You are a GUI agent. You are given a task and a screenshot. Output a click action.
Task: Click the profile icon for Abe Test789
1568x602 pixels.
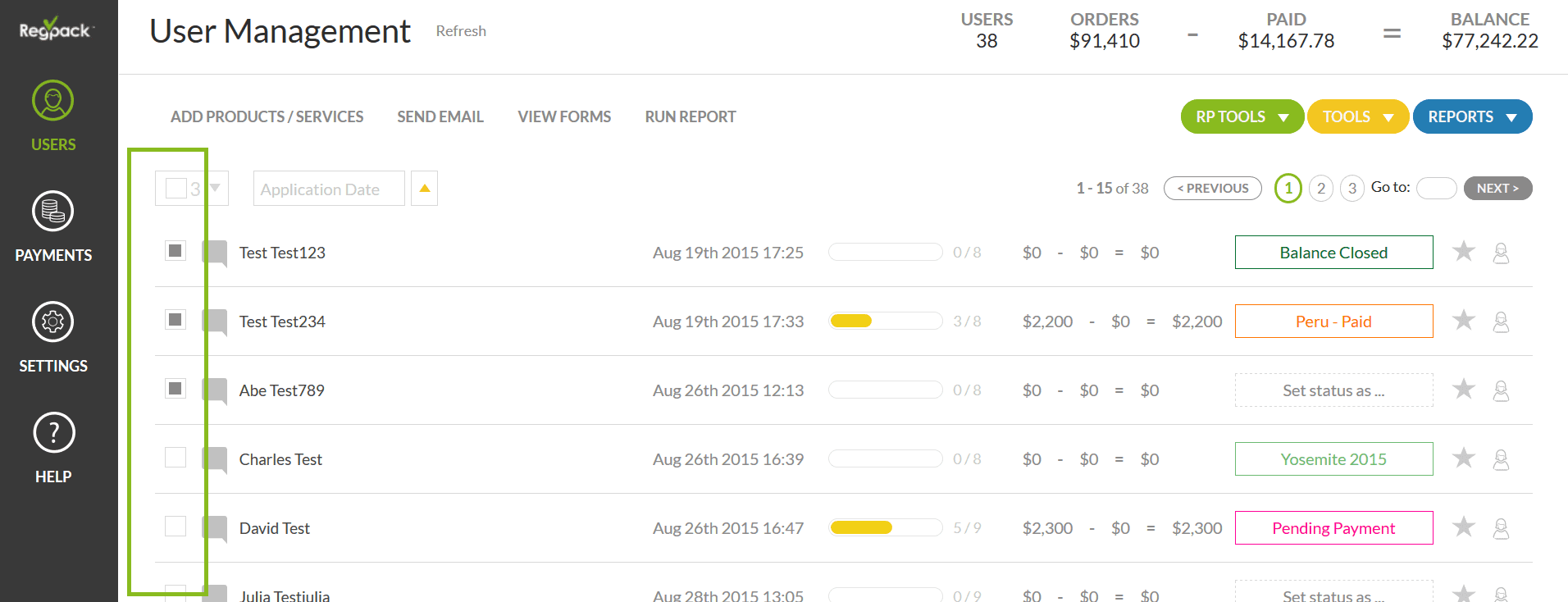pyautogui.click(x=1501, y=390)
